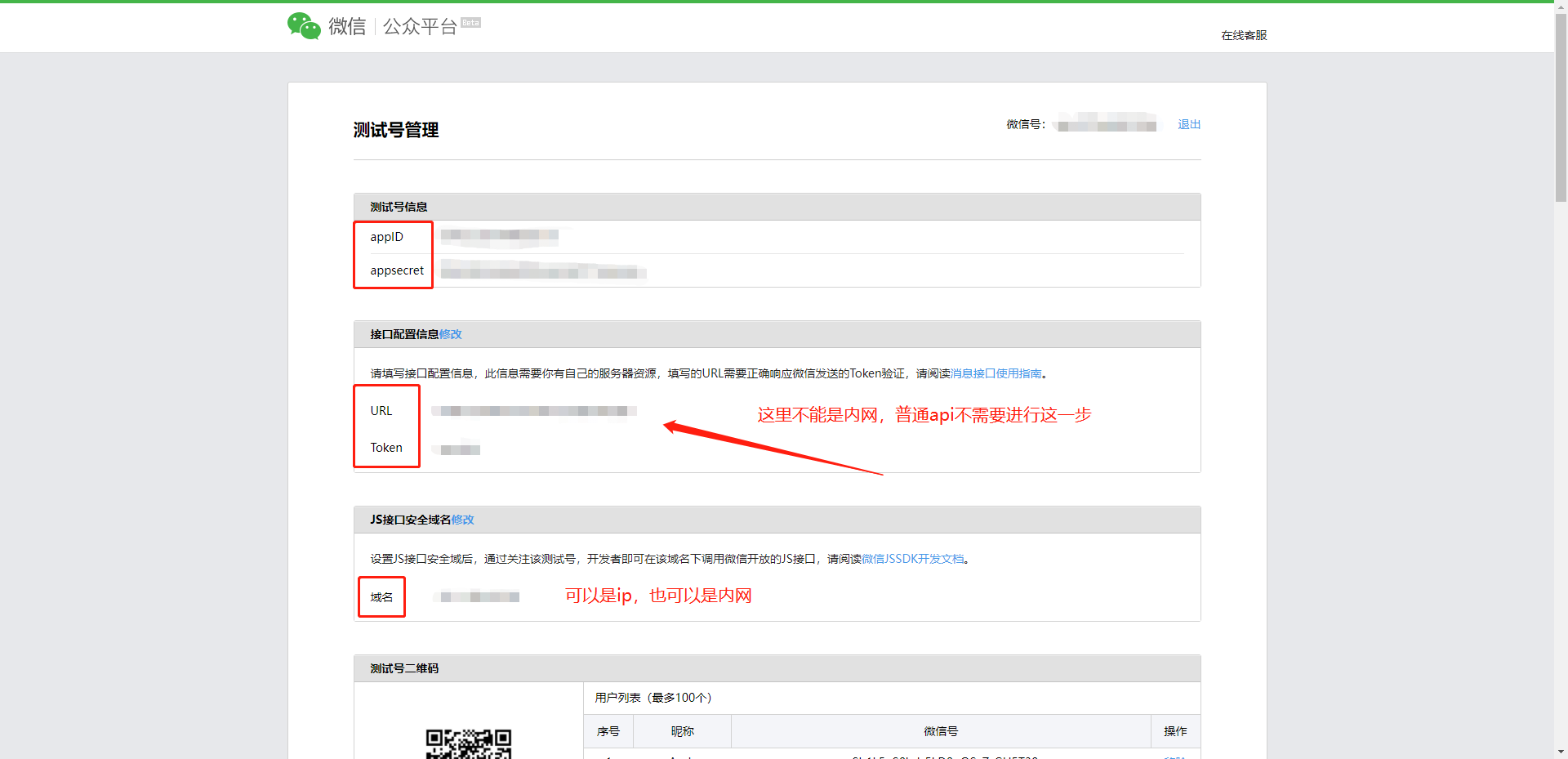Click 修改 next to JS接口安全域名
This screenshot has width=1568, height=759.
click(x=463, y=520)
